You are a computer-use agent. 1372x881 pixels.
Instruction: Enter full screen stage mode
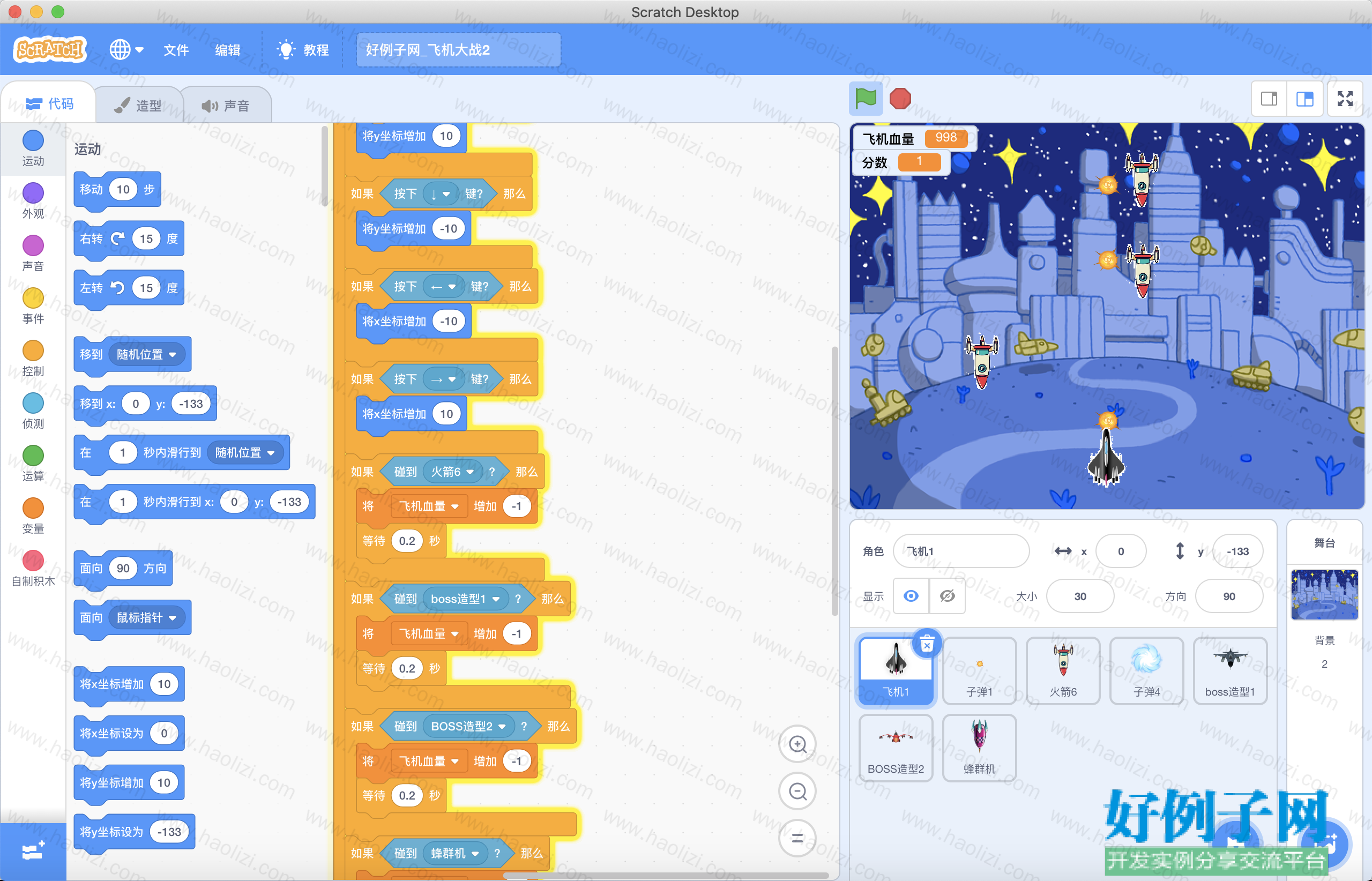coord(1345,99)
